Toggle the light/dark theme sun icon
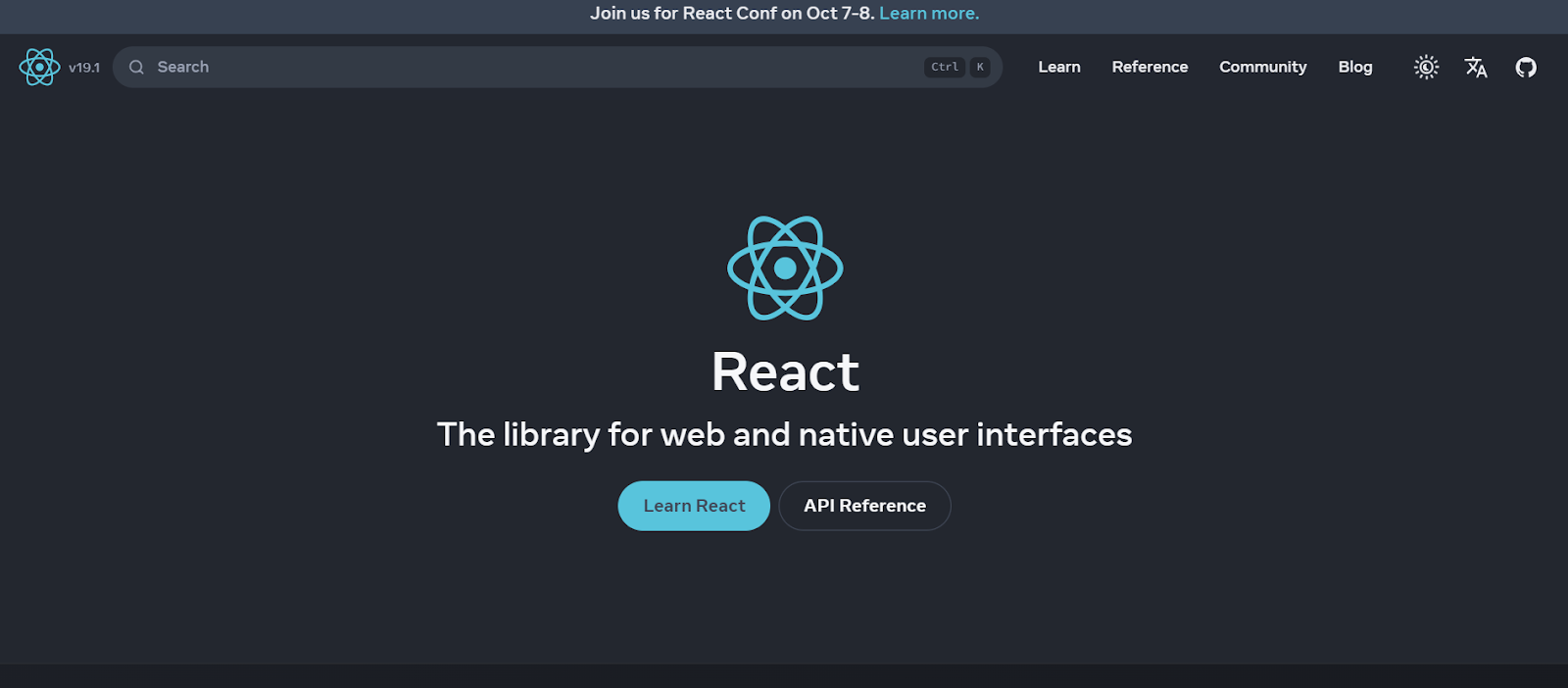Image resolution: width=1568 pixels, height=688 pixels. click(x=1426, y=67)
